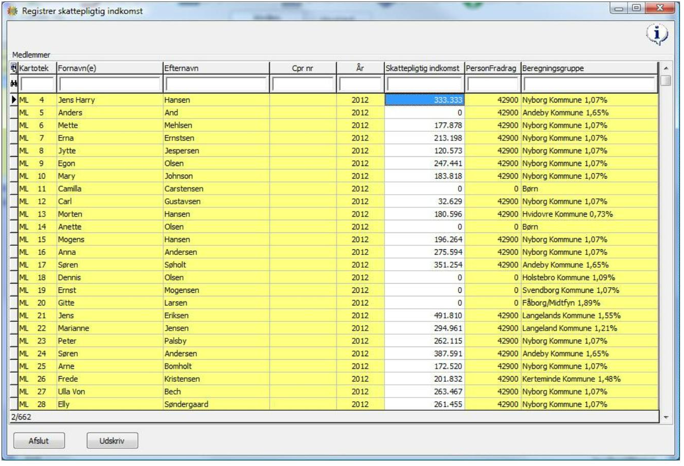
Task: Click last name Søholt
Action: [175, 265]
